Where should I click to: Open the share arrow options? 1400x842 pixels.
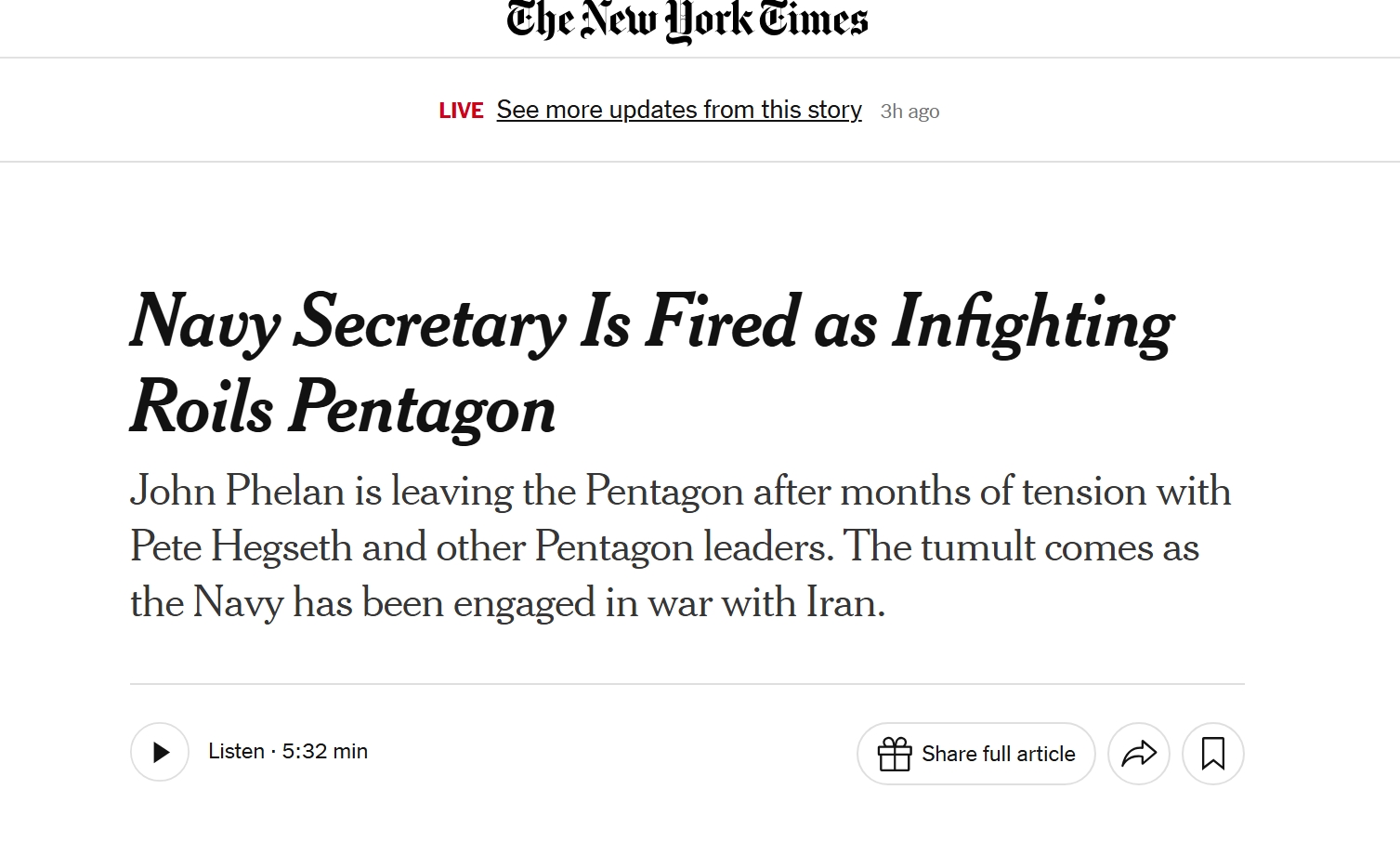pos(1139,754)
